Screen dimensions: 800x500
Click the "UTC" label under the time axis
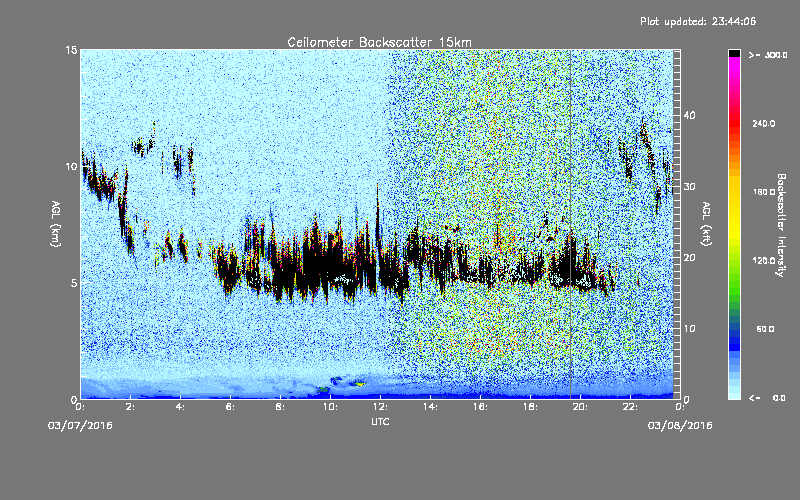pyautogui.click(x=380, y=421)
